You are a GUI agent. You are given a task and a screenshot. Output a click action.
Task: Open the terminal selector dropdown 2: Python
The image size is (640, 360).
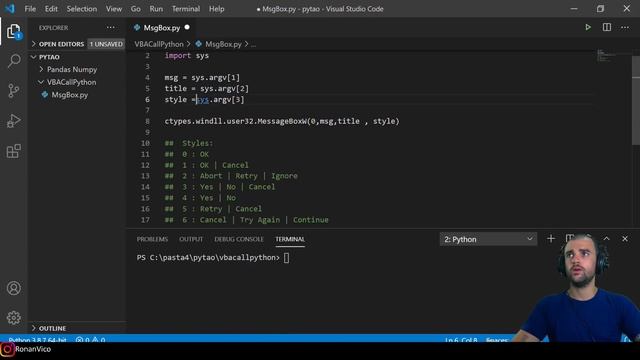(488, 239)
